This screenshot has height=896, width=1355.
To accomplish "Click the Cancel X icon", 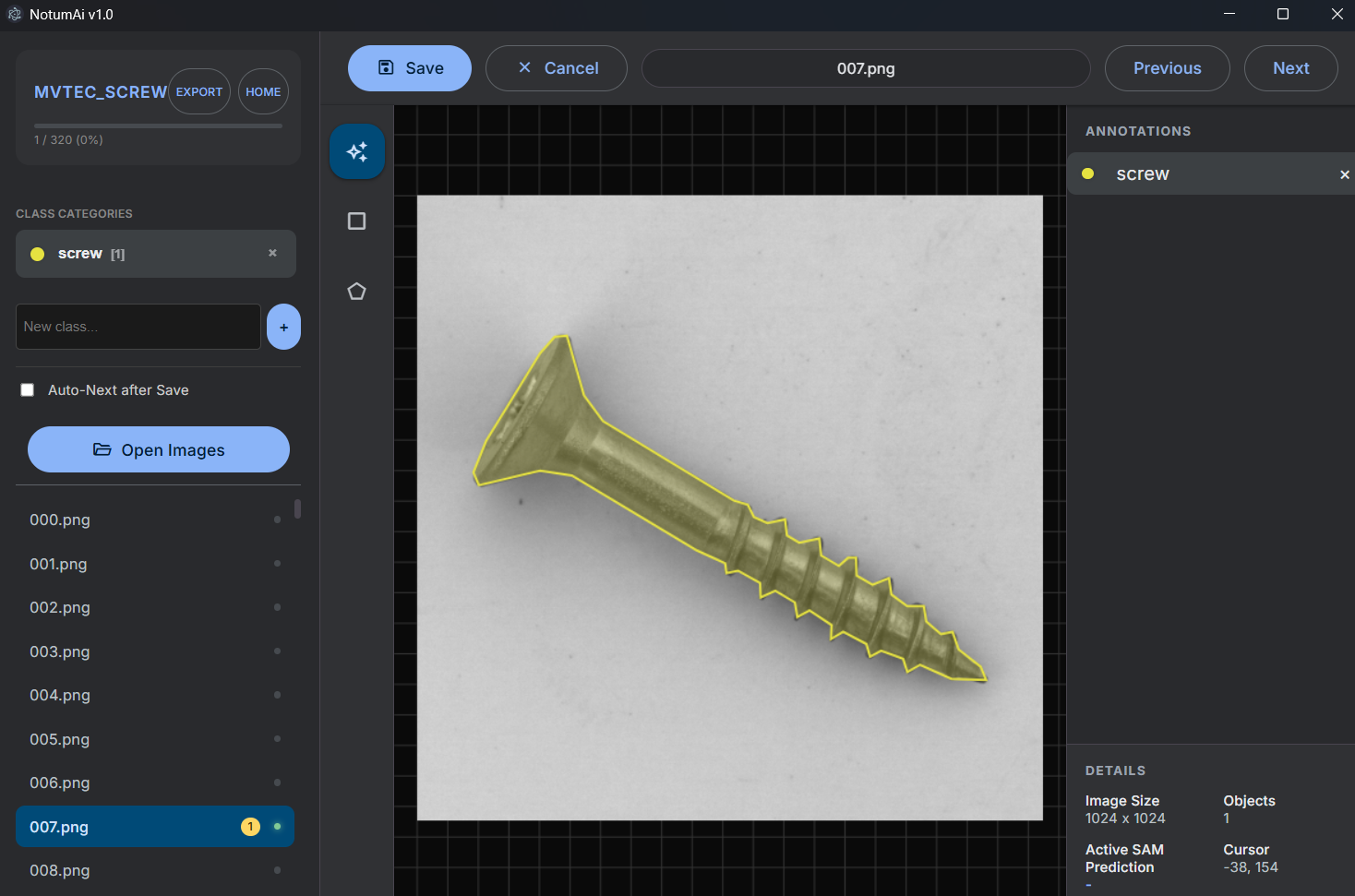I will (x=524, y=67).
